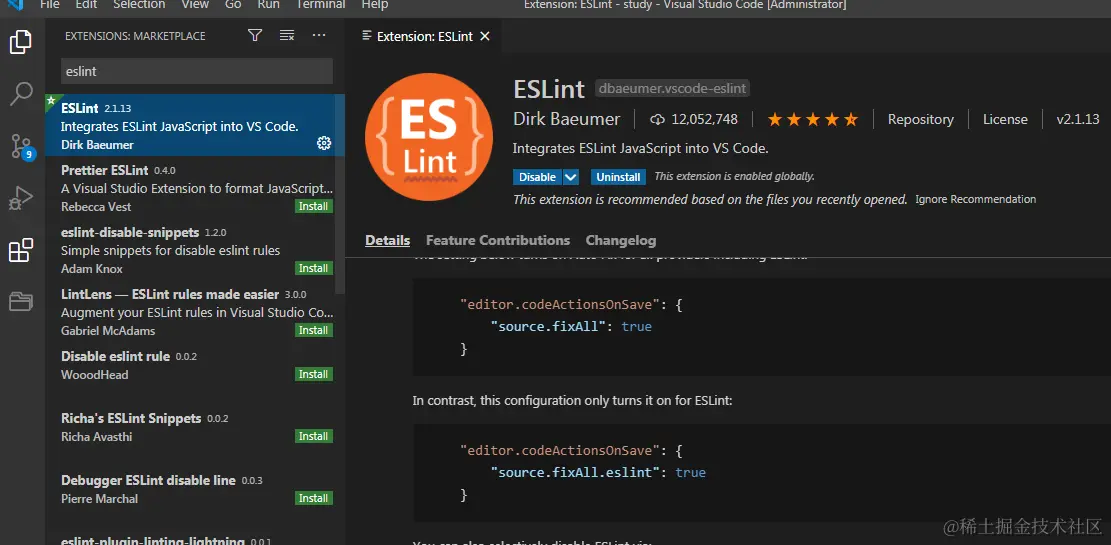This screenshot has width=1111, height=545.
Task: Click the install count download icon
Action: click(x=657, y=120)
